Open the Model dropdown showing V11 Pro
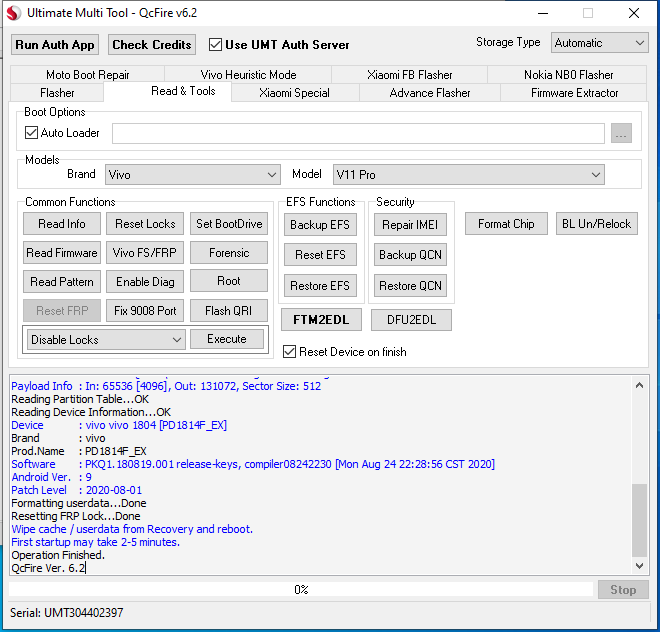This screenshot has width=660, height=632. point(468,174)
